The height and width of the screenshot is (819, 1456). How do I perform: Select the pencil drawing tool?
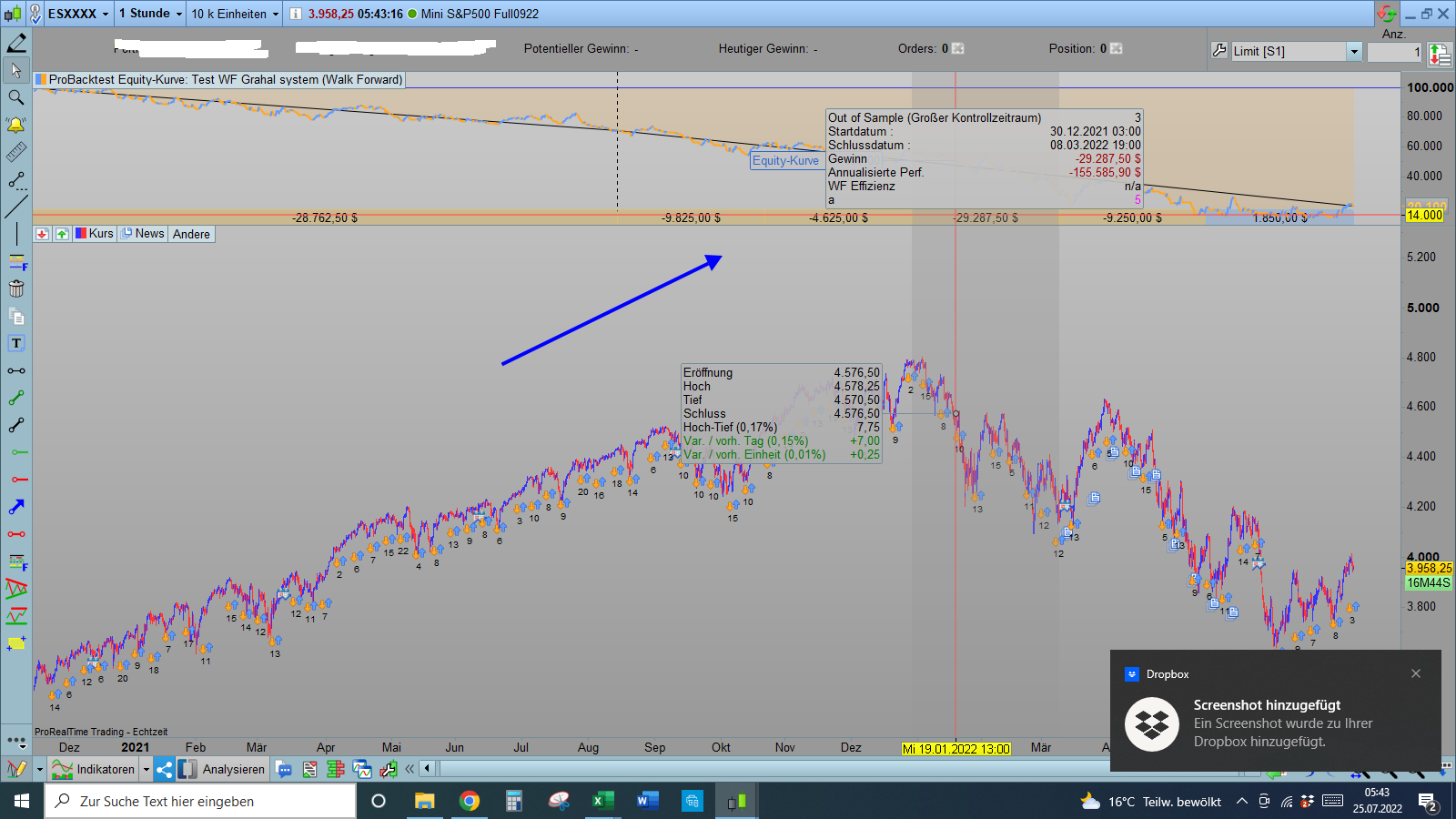(16, 43)
